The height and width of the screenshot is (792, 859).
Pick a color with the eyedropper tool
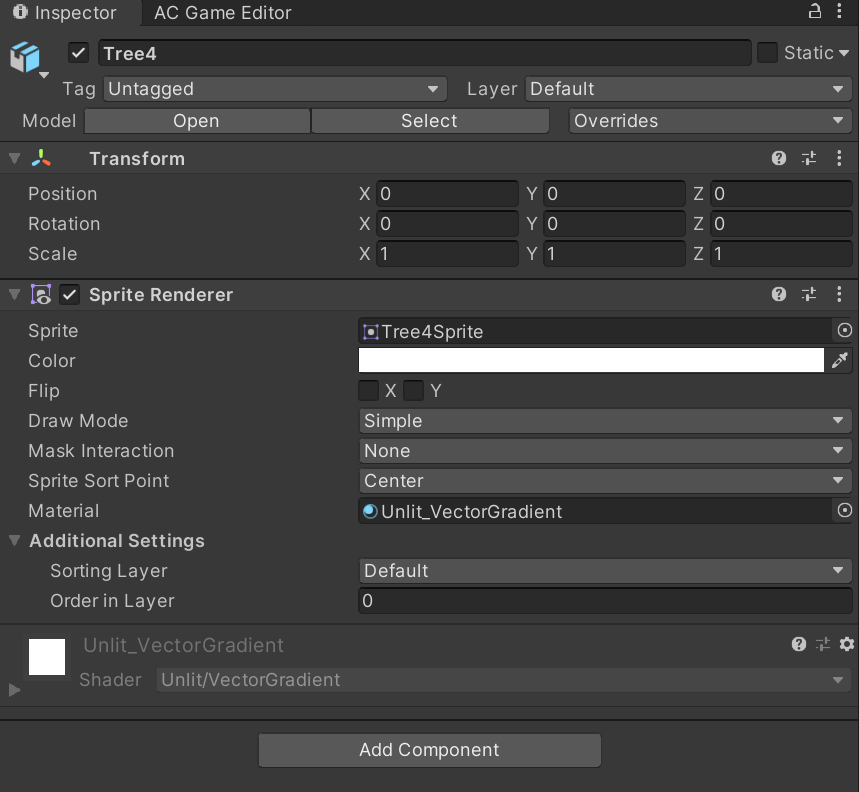840,360
